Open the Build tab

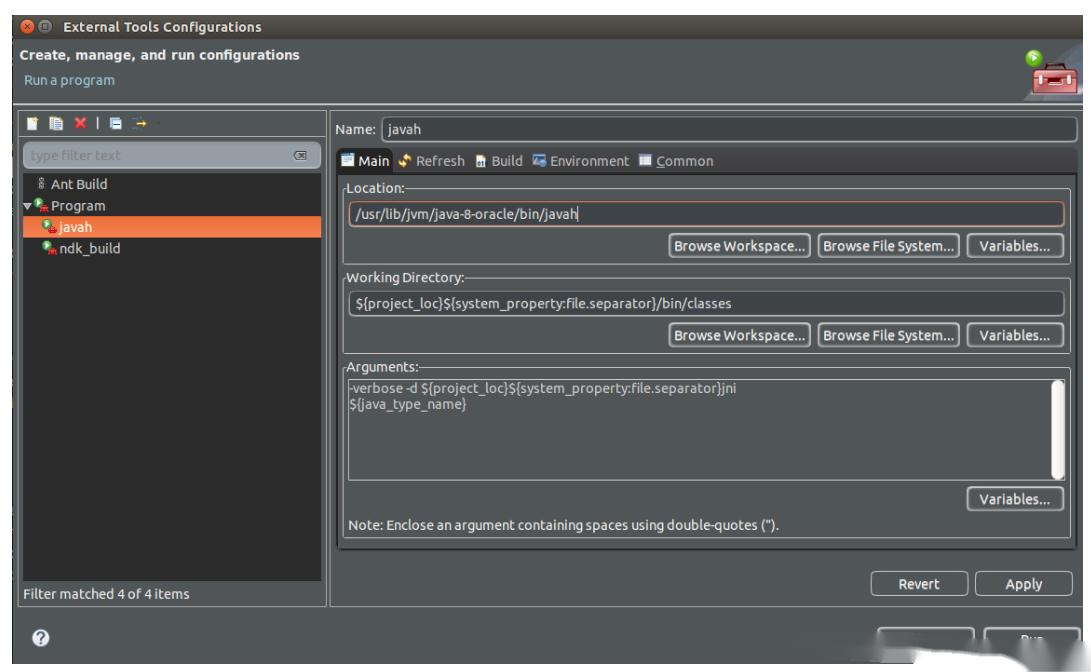point(498,161)
